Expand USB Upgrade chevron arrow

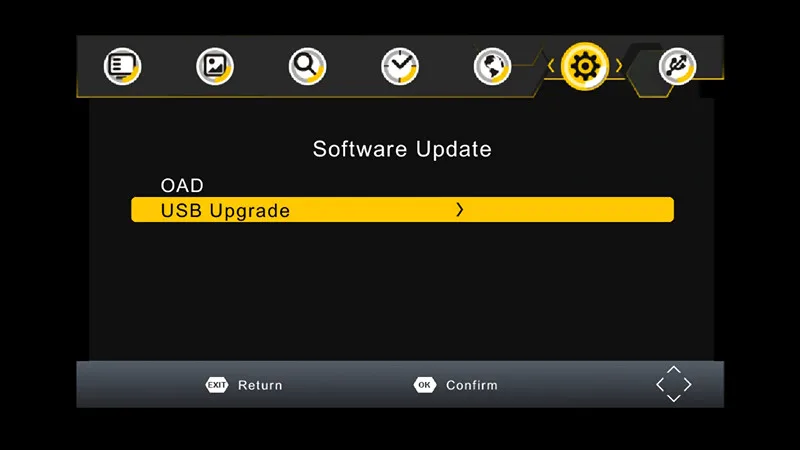click(460, 210)
